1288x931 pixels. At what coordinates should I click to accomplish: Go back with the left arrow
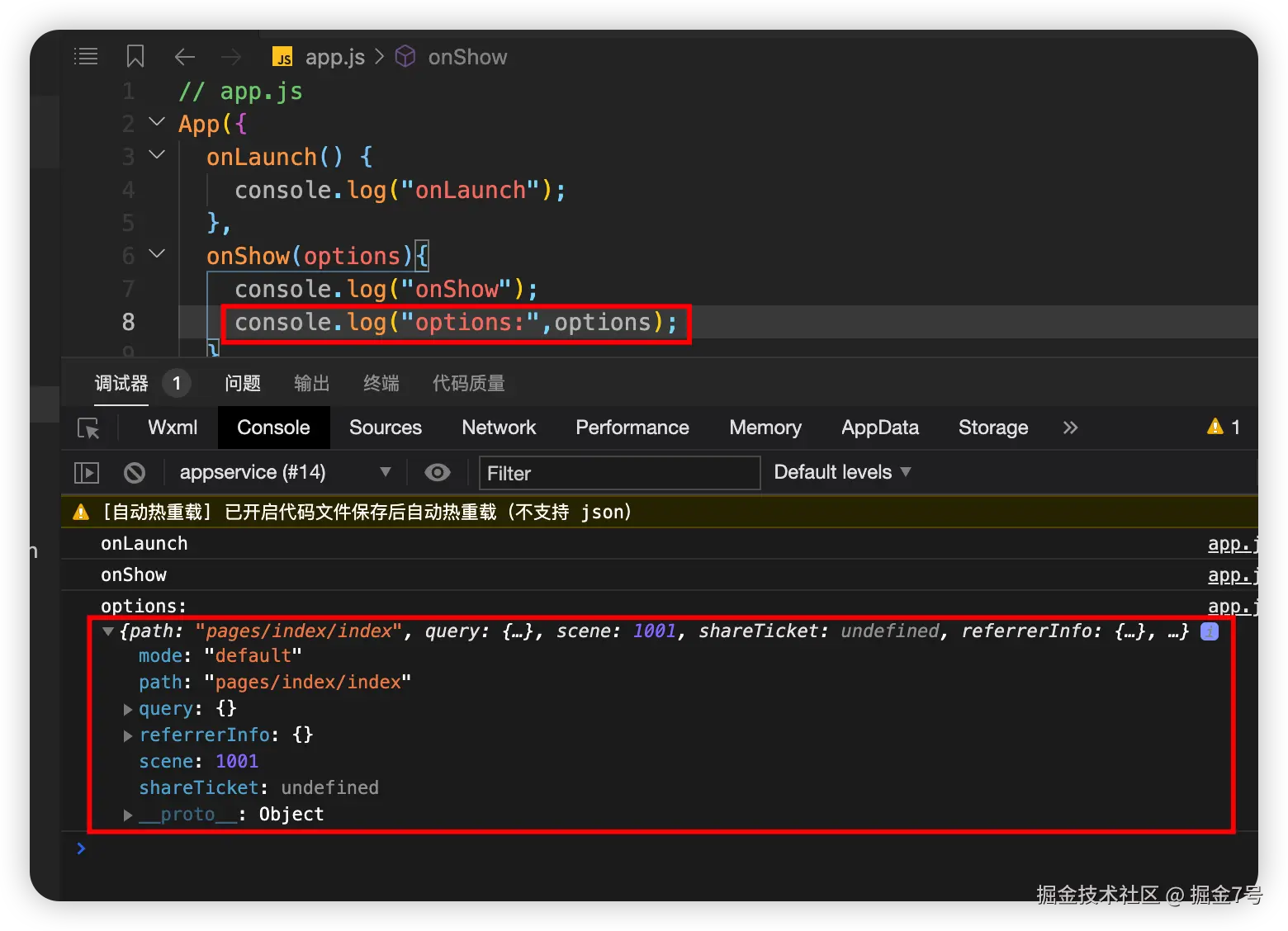coord(185,56)
